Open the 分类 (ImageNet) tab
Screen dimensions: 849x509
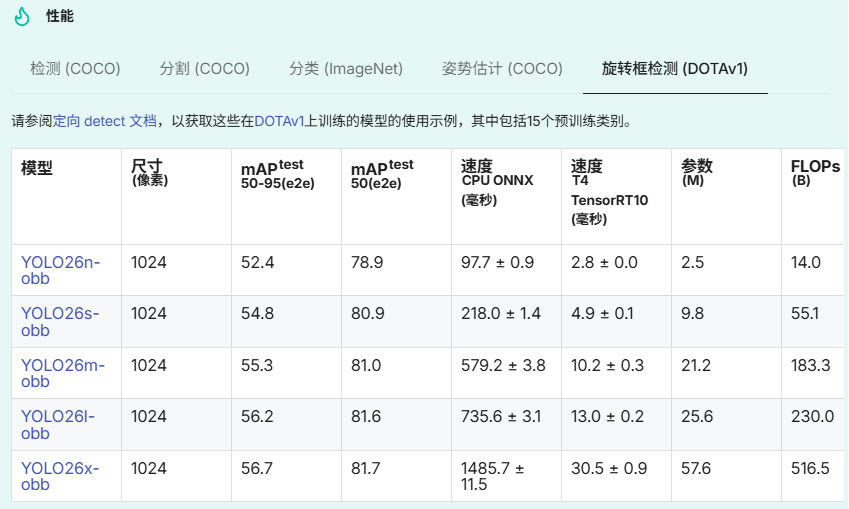coord(345,69)
